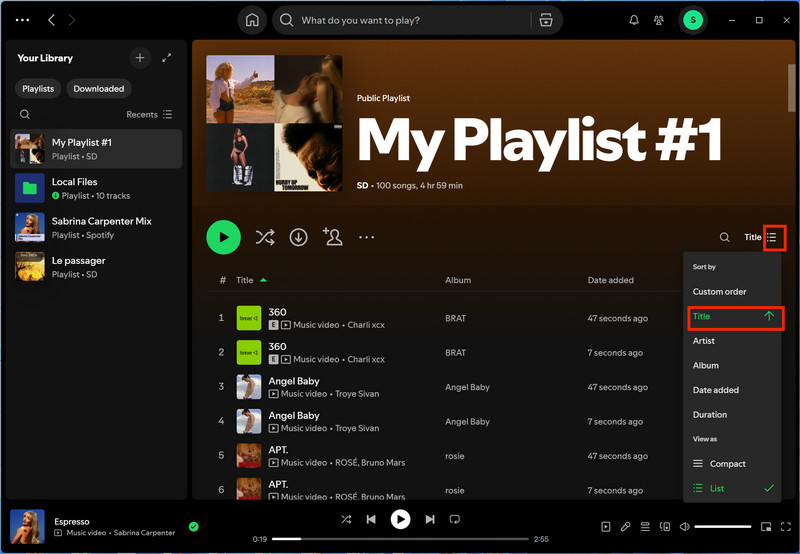Open the Home page
This screenshot has height=554, width=800.
pos(252,20)
